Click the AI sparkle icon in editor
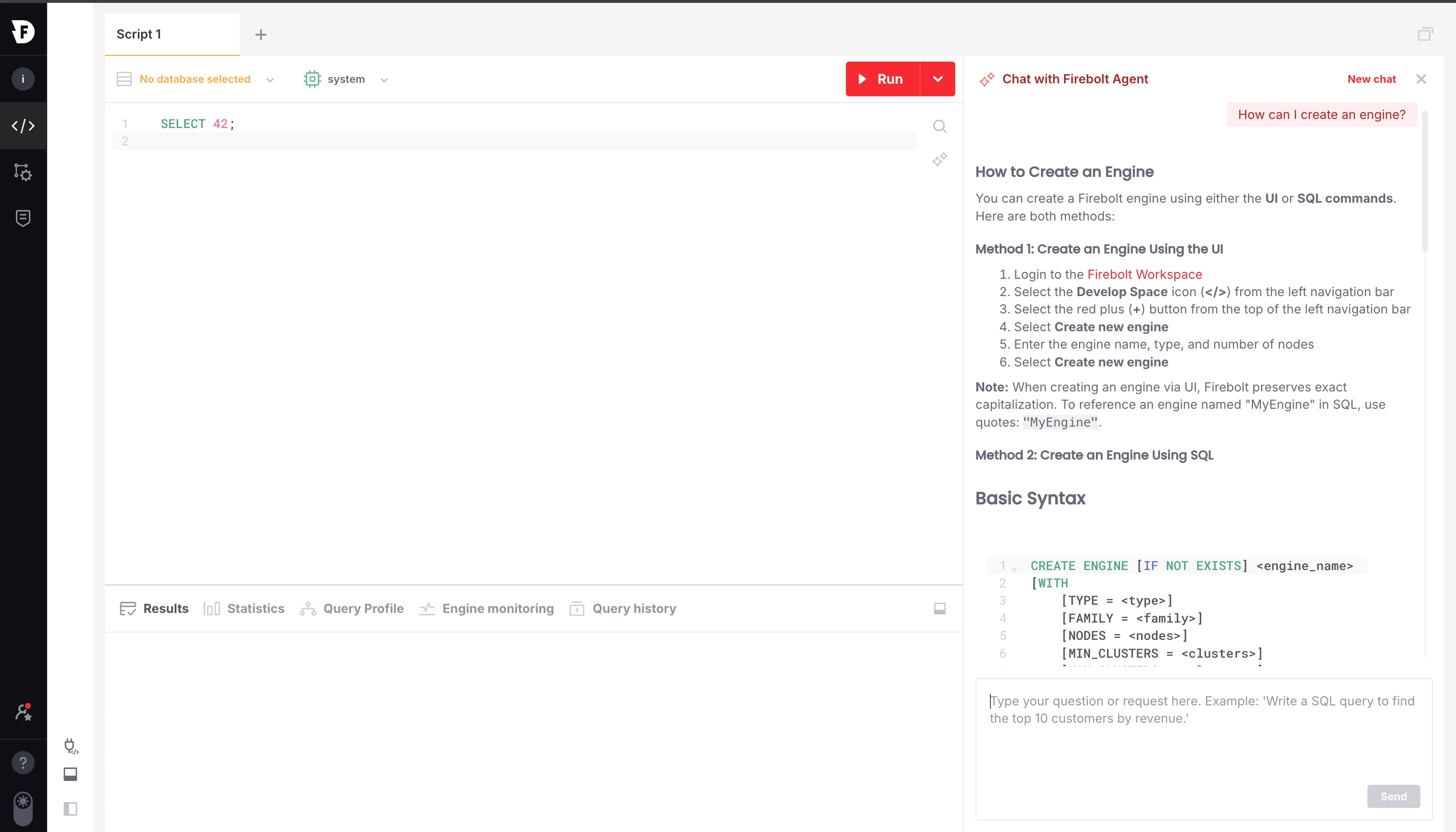 click(x=940, y=159)
